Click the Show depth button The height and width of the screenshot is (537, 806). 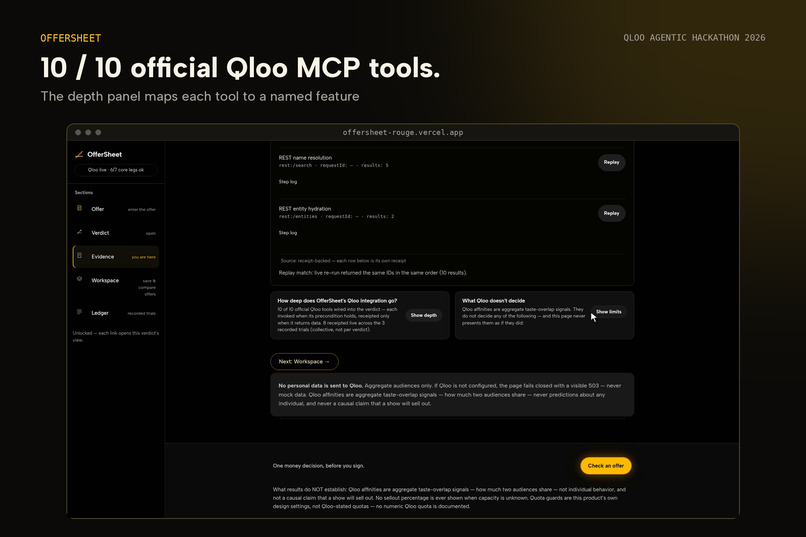click(x=424, y=316)
